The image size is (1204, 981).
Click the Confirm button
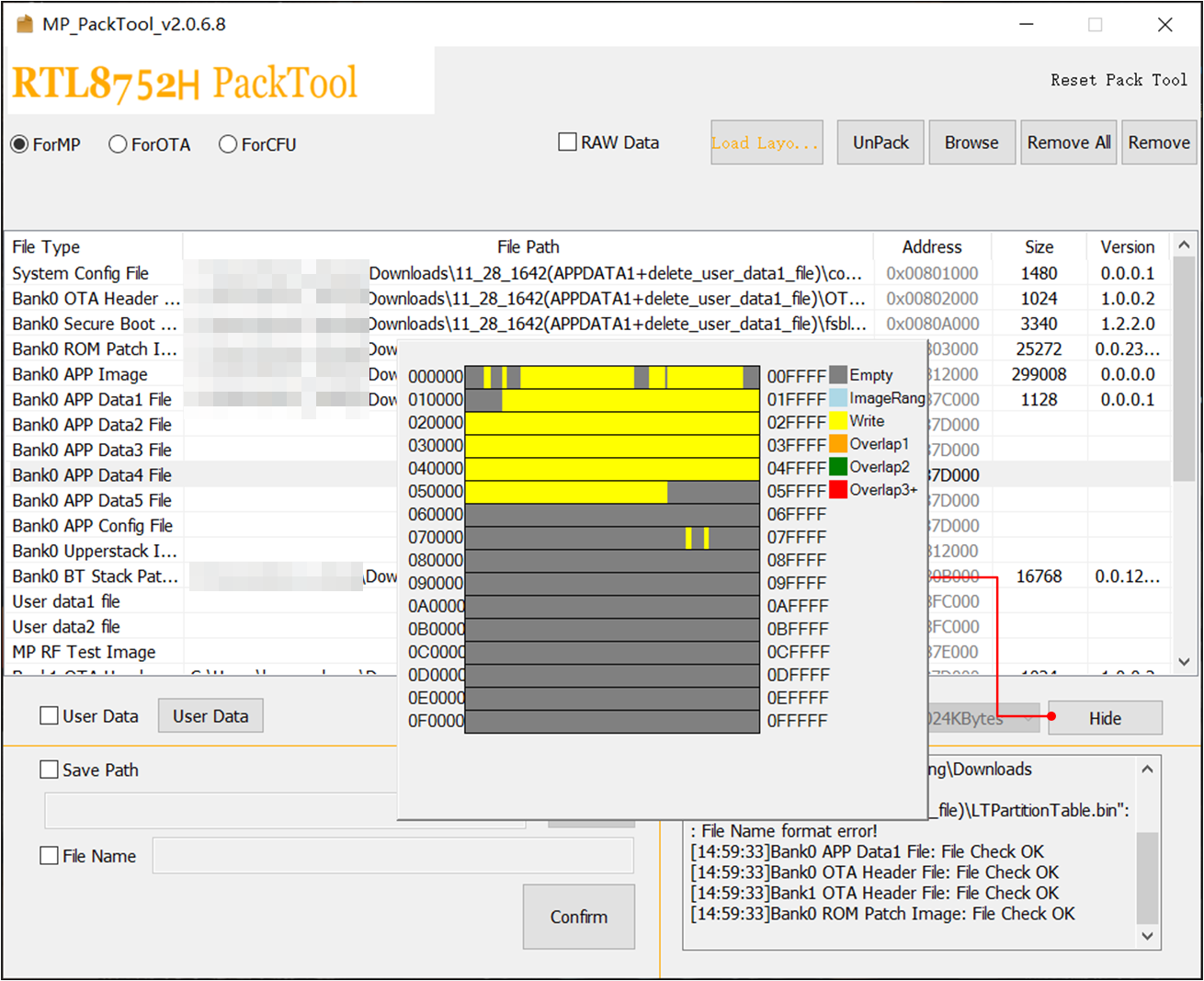click(x=578, y=917)
